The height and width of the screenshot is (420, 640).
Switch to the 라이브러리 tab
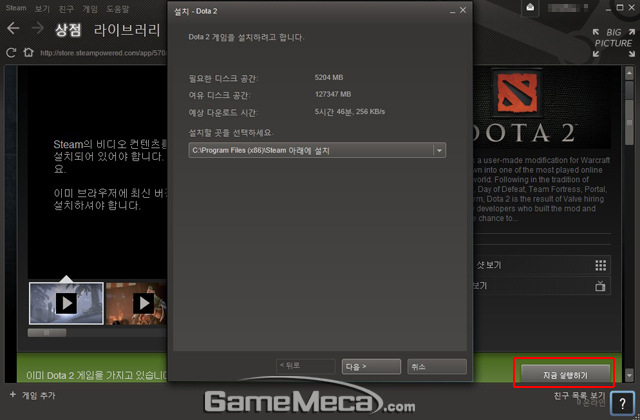127,30
